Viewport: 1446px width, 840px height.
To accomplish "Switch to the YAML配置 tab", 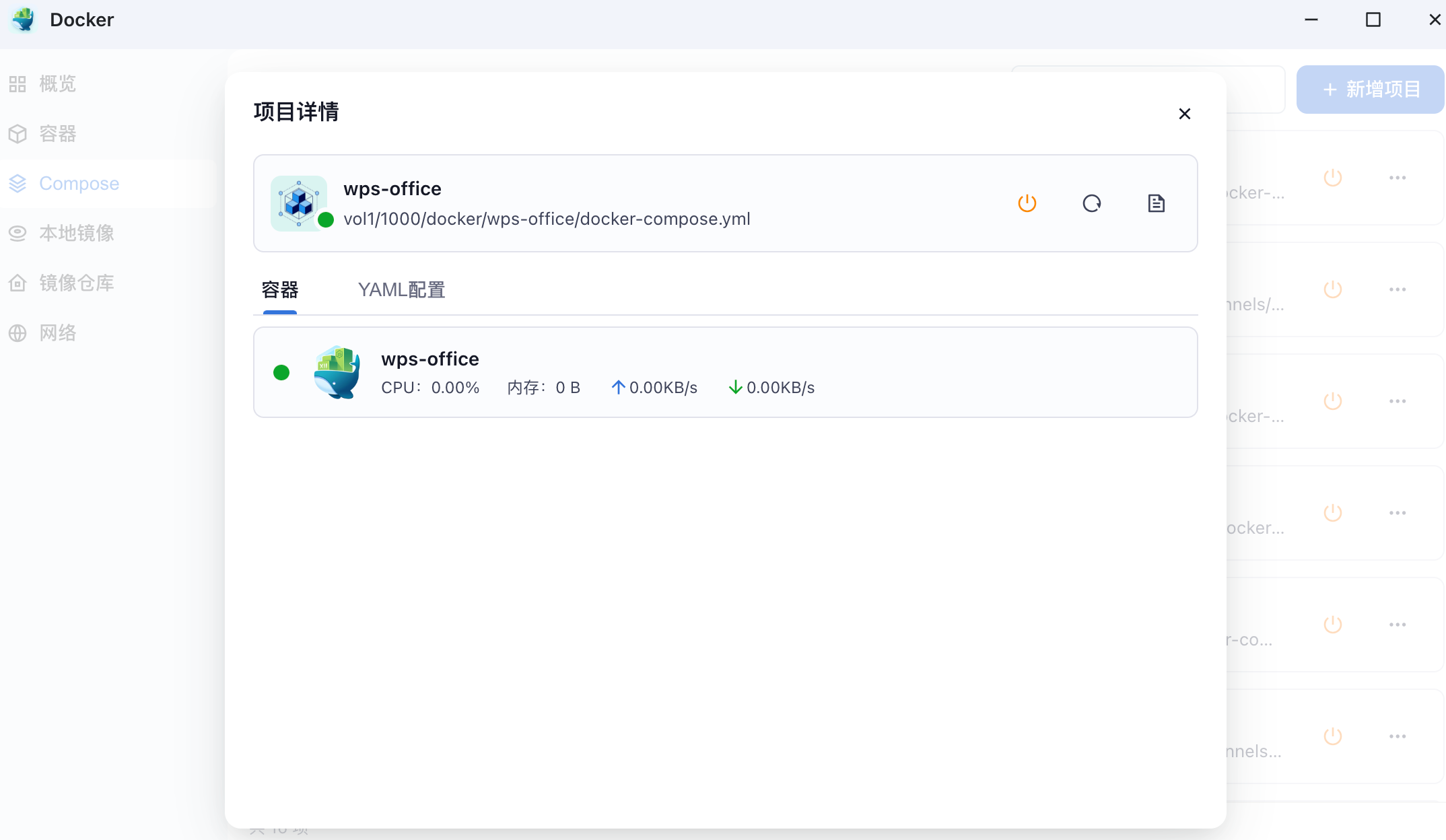I will [401, 290].
